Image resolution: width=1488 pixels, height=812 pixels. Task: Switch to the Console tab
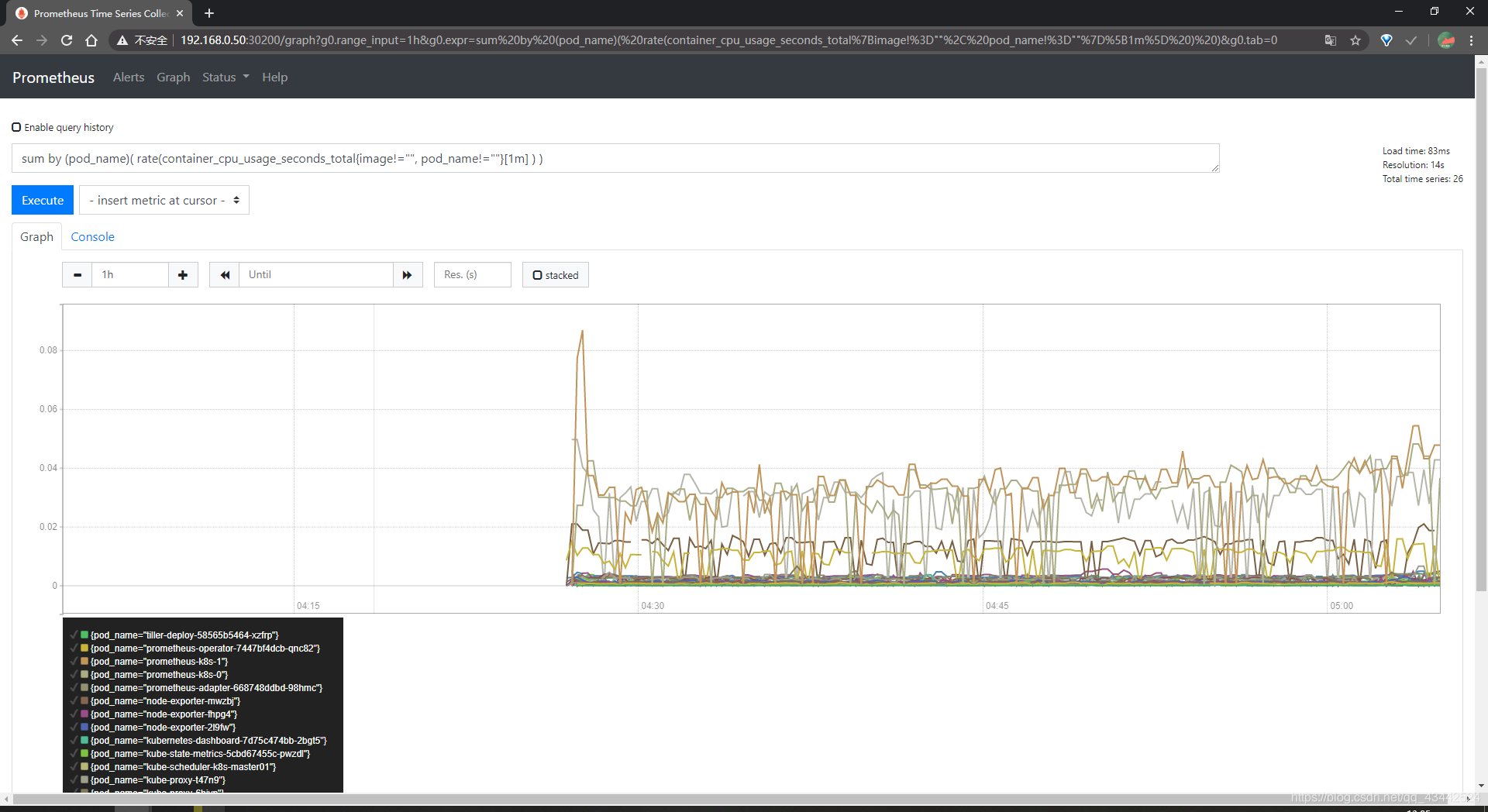coord(92,236)
